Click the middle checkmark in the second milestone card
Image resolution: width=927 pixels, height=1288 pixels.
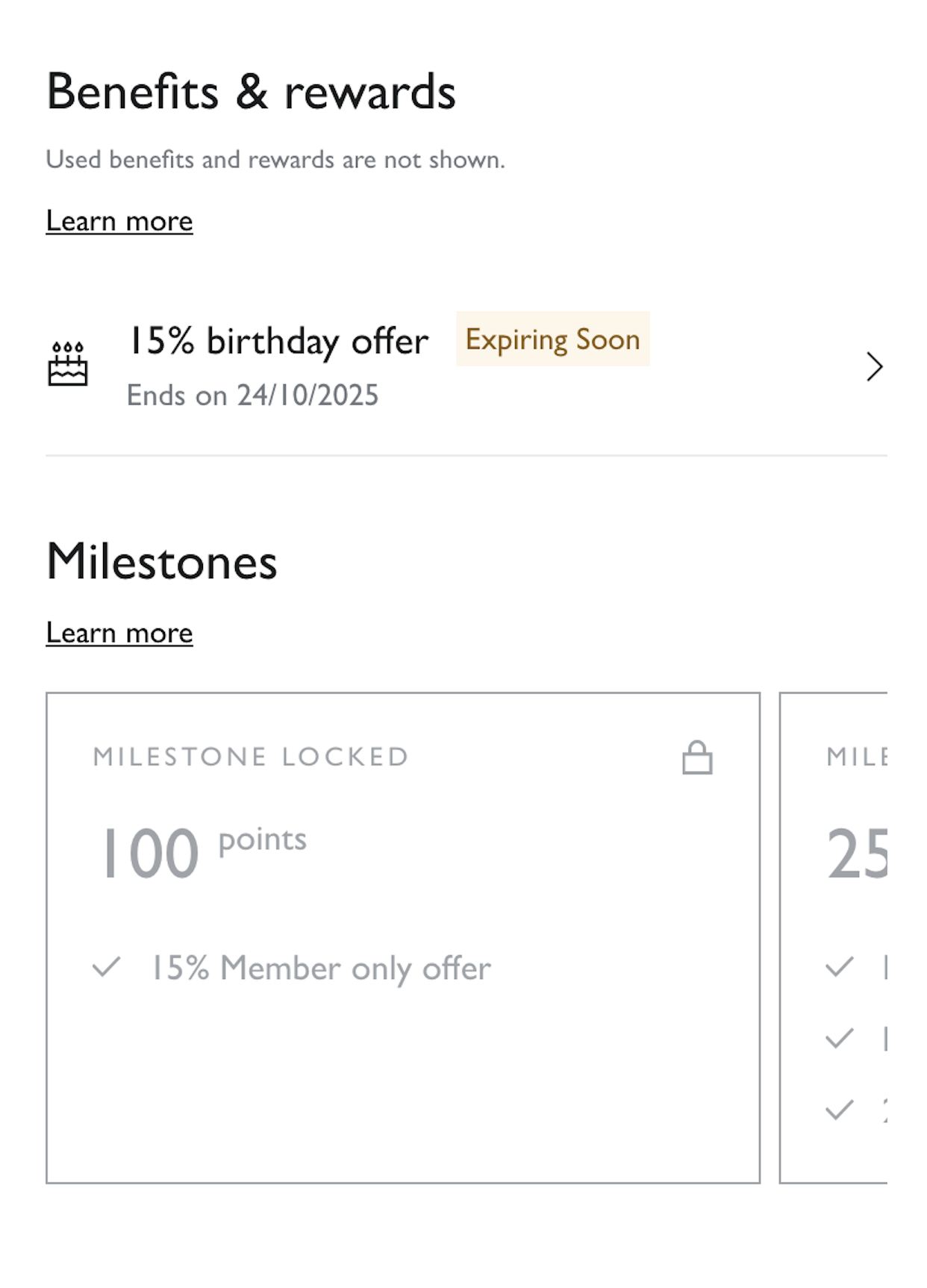click(x=840, y=1038)
